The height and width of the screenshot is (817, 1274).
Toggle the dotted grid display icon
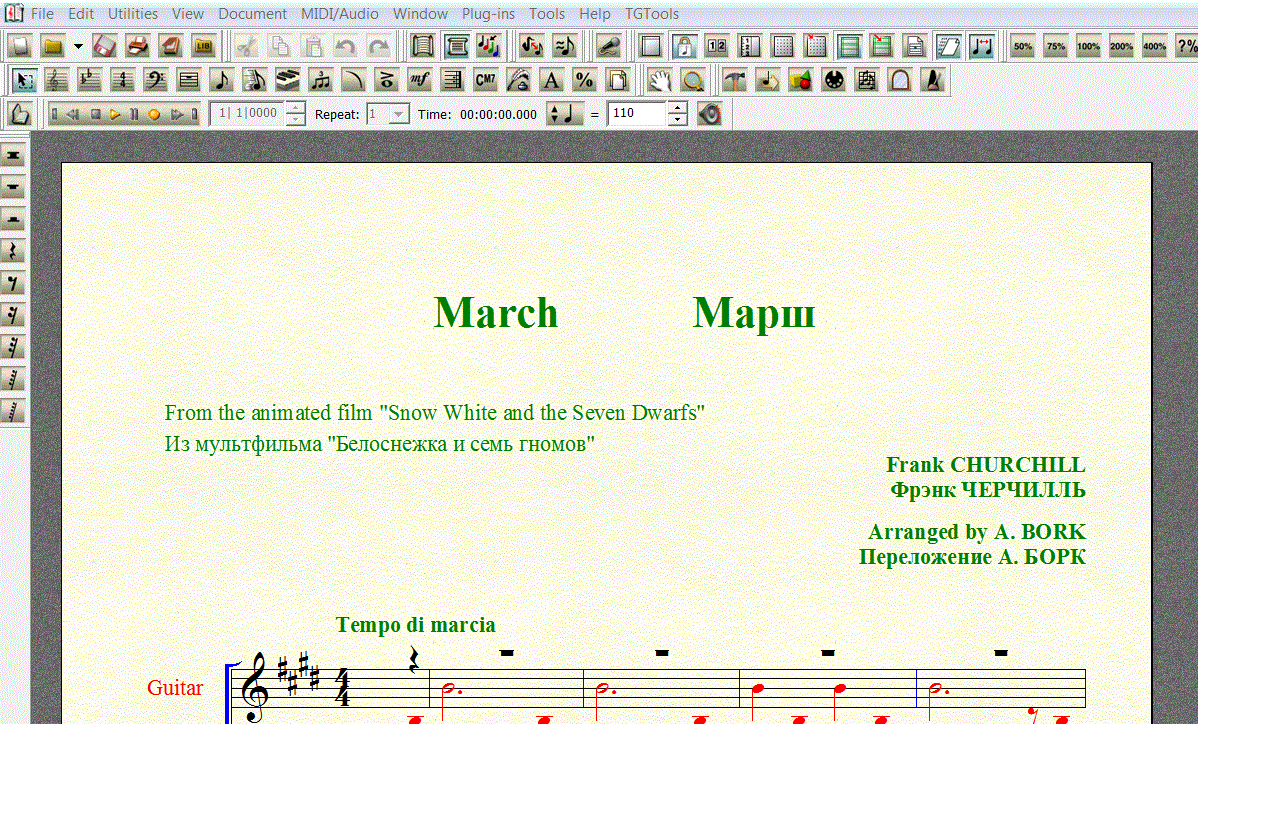pyautogui.click(x=783, y=45)
